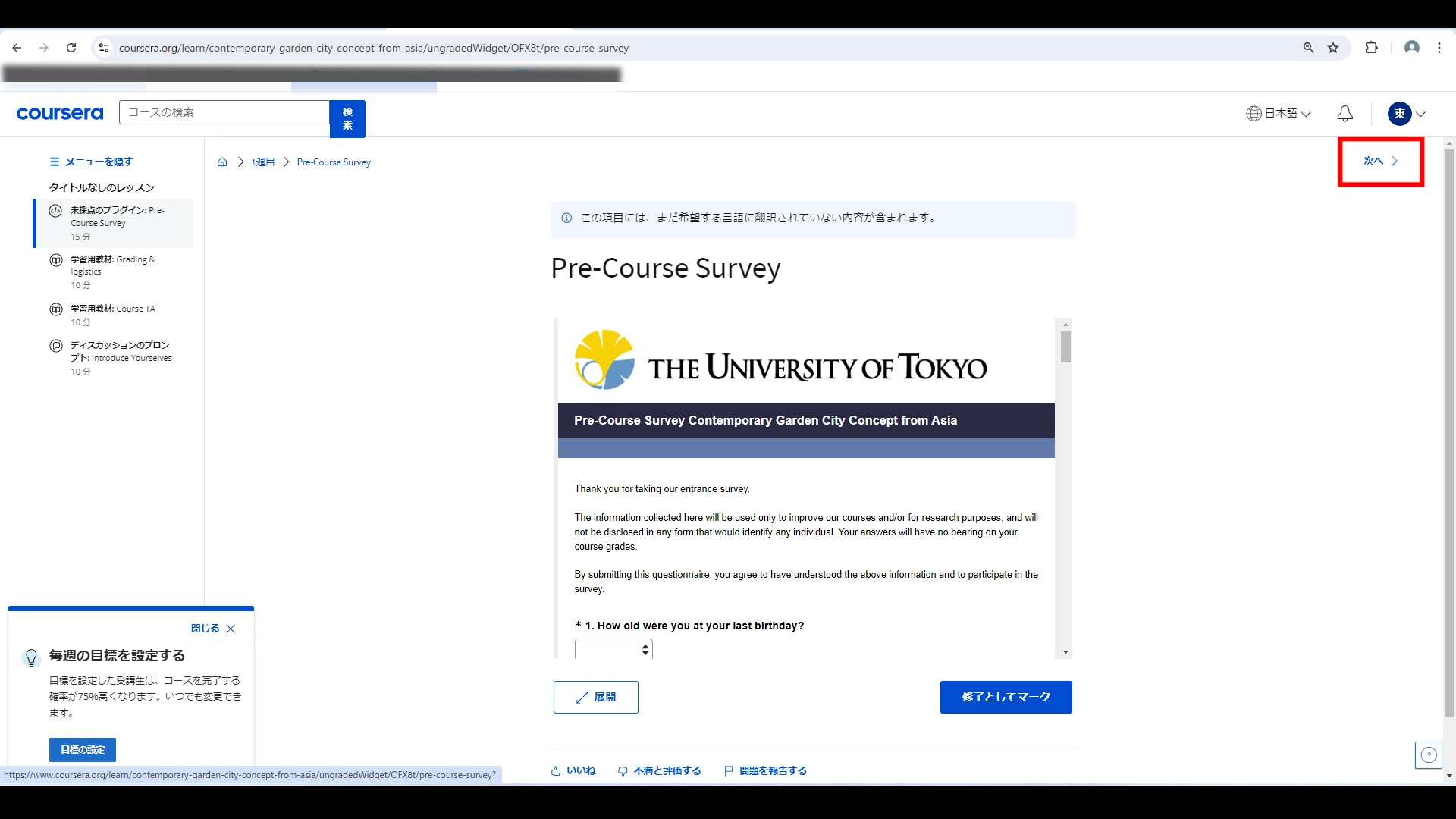
Task: Click the いいね thumbs up icon
Action: 556,770
